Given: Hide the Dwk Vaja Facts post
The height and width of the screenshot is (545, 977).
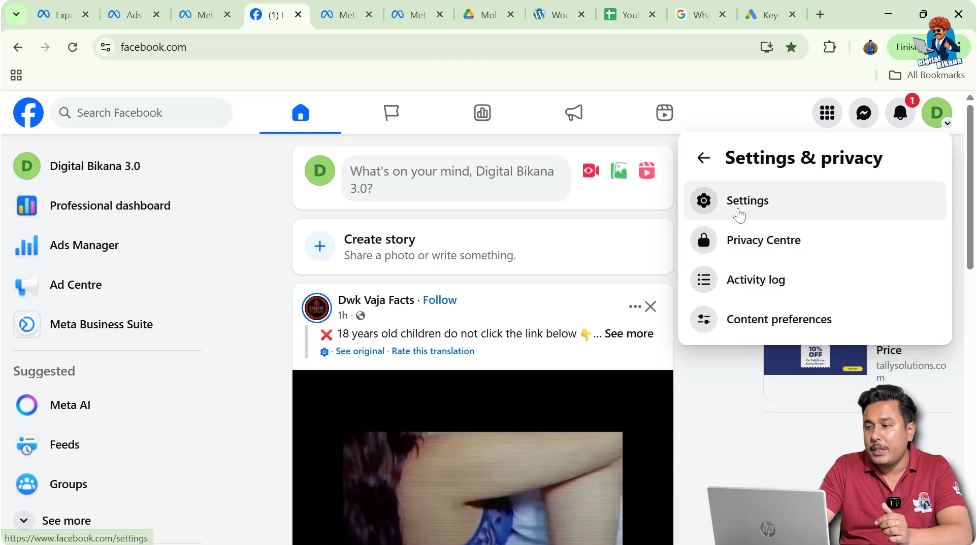Looking at the screenshot, I should coord(651,306).
